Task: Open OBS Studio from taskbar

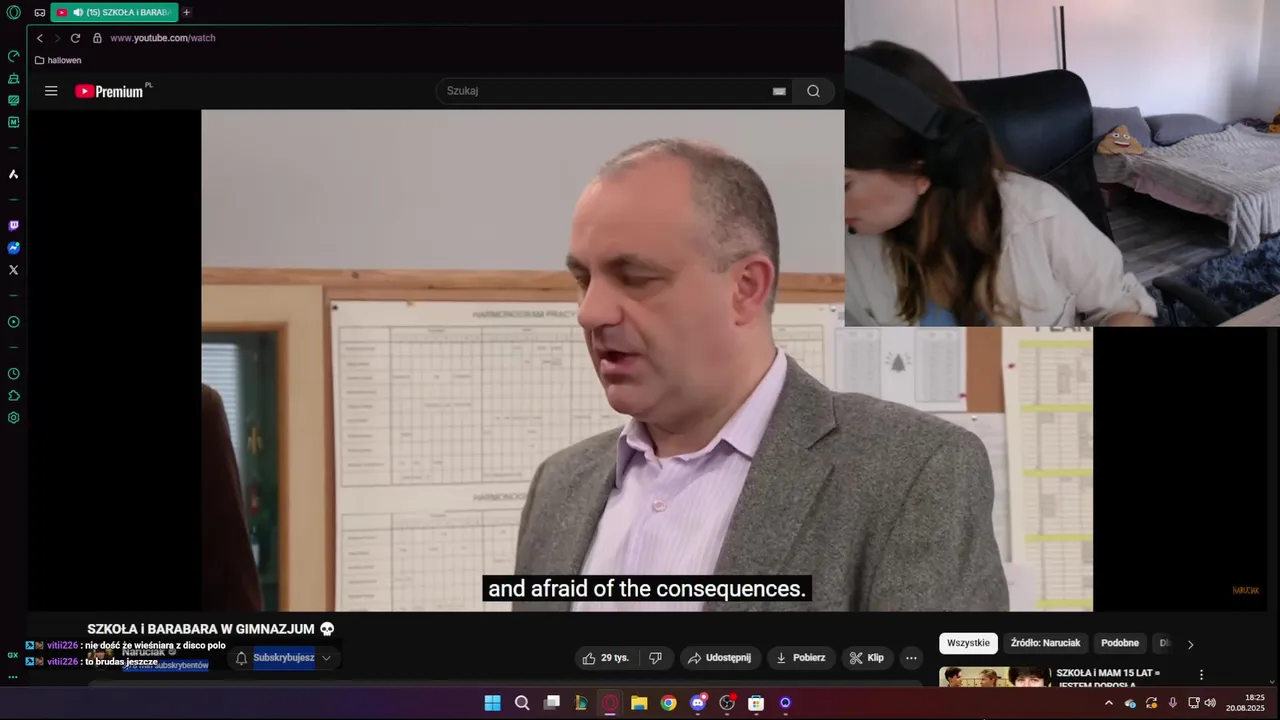Action: point(727,703)
